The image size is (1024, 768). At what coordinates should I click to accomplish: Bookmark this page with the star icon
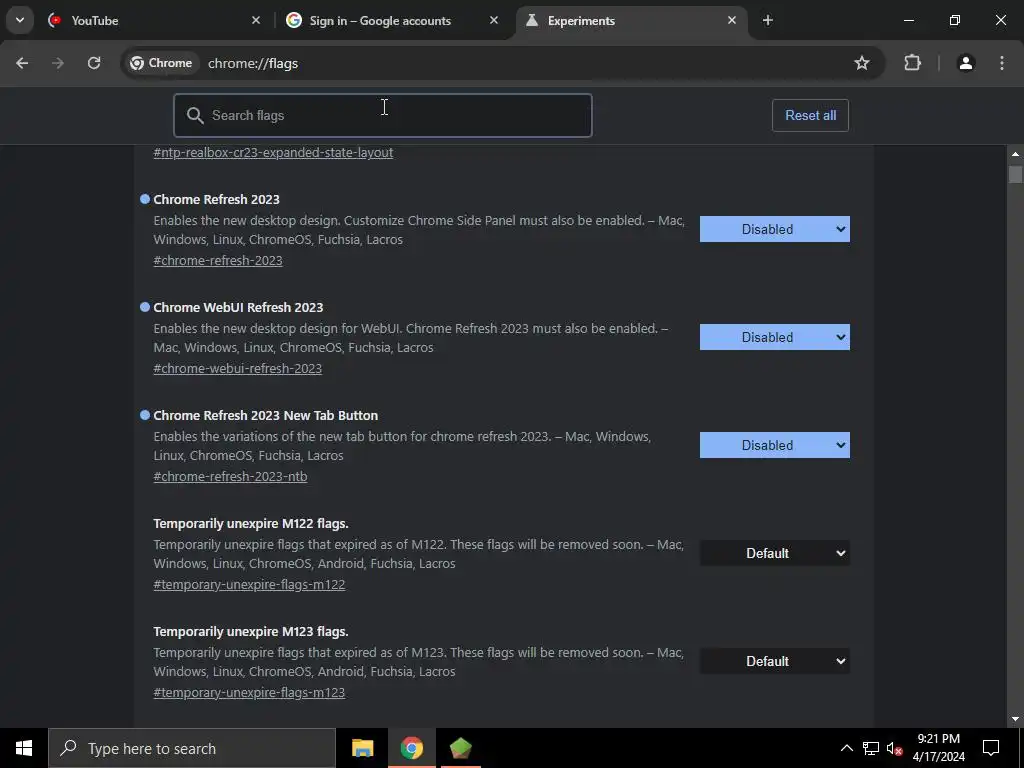click(862, 63)
